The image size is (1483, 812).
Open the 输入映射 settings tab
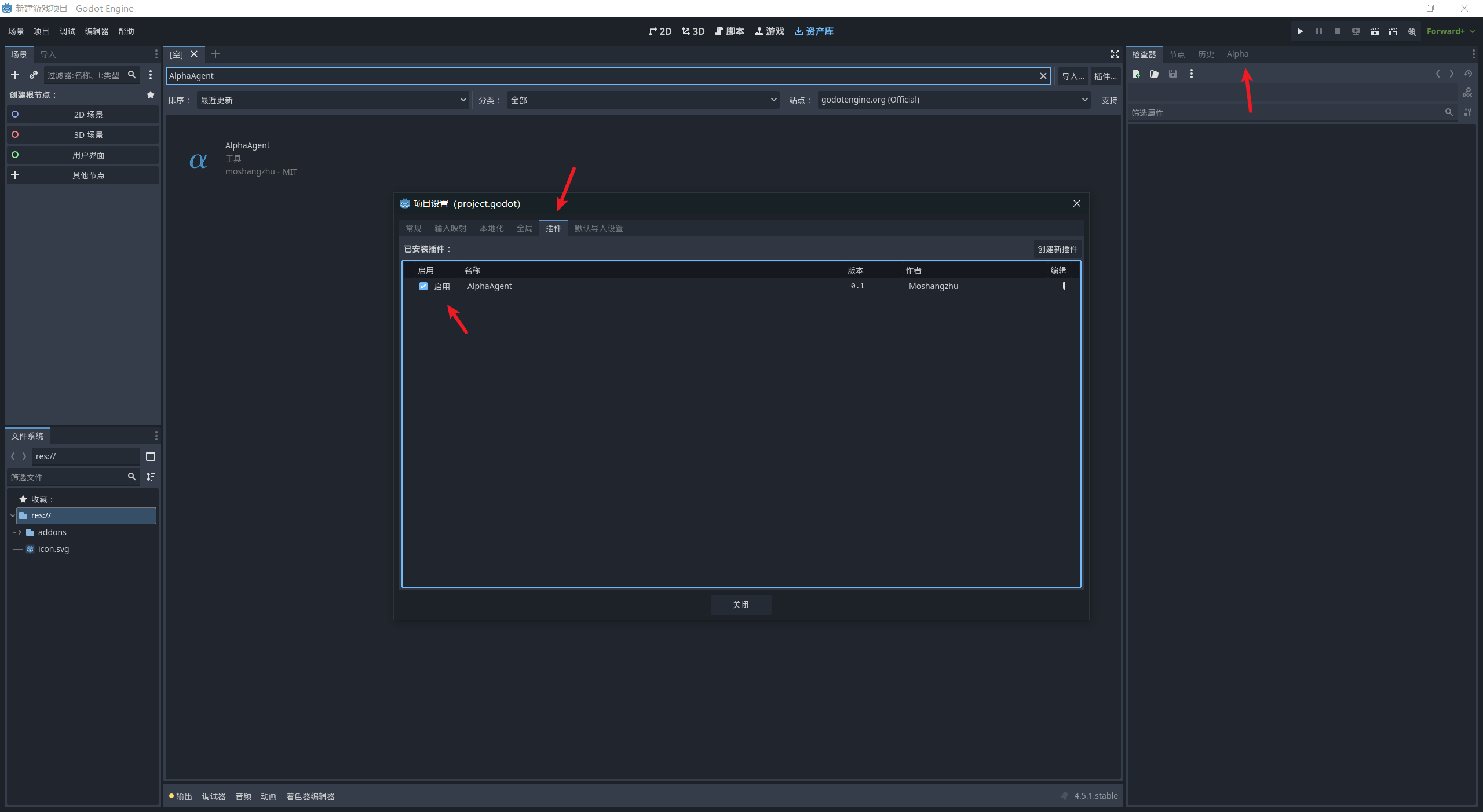450,228
